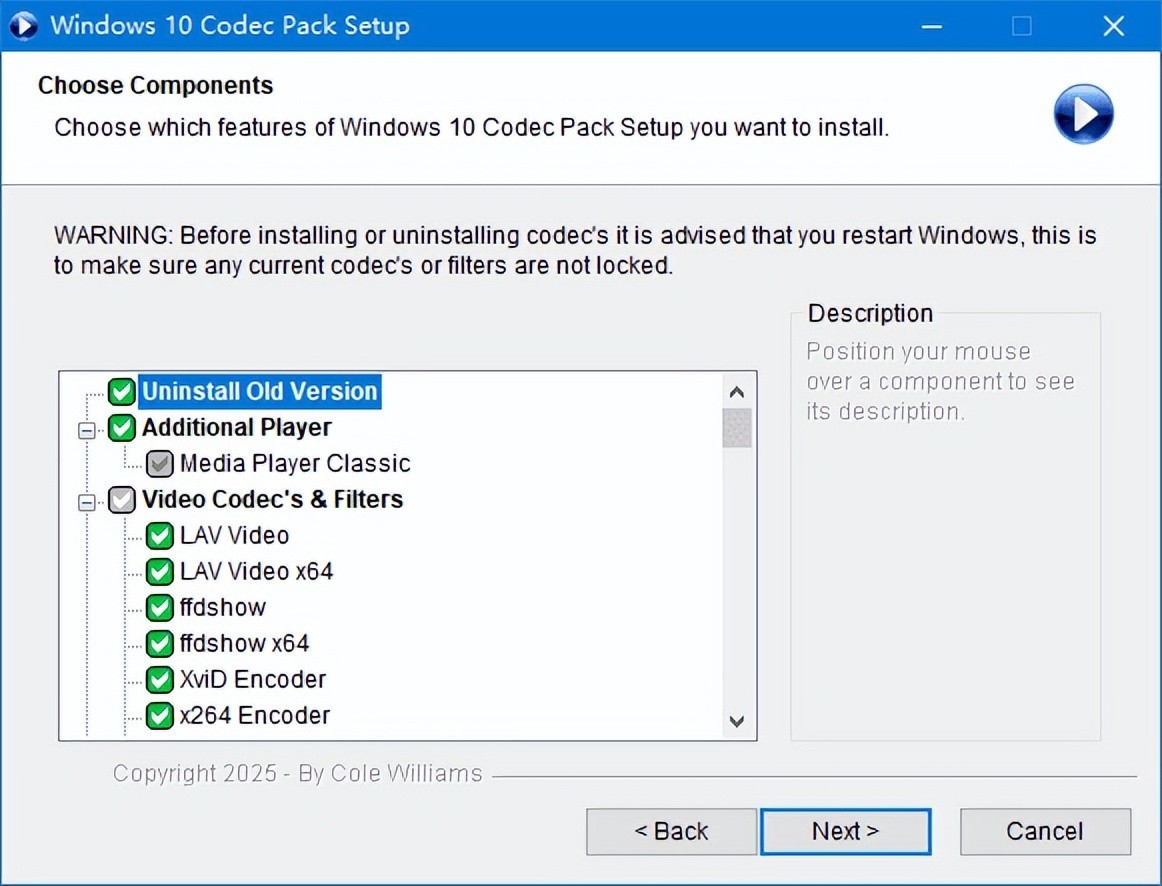Collapse the Additional Player tree node
Screen dimensions: 1162x886
pos(87,430)
